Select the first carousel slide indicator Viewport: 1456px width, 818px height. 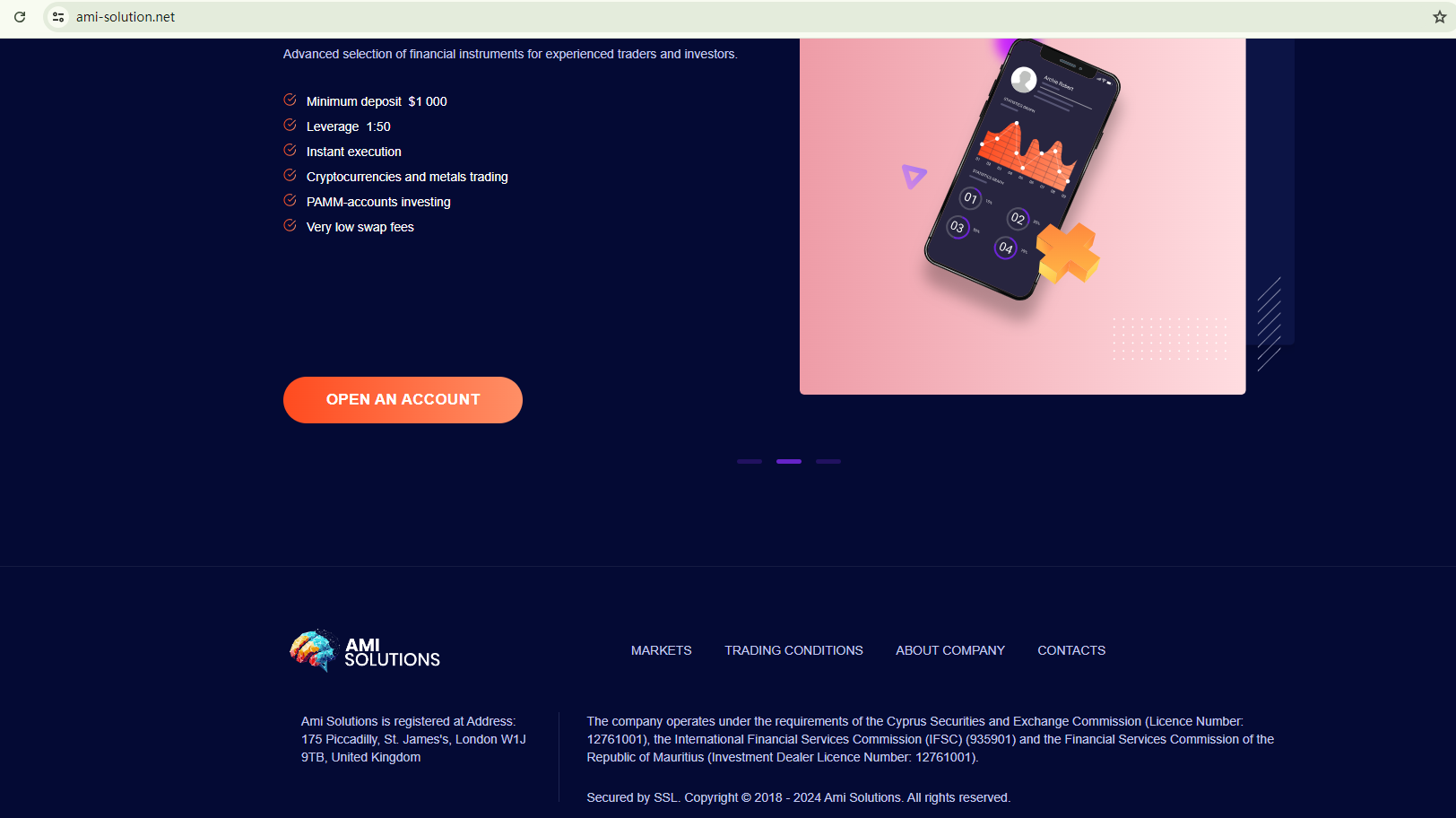[x=750, y=461]
